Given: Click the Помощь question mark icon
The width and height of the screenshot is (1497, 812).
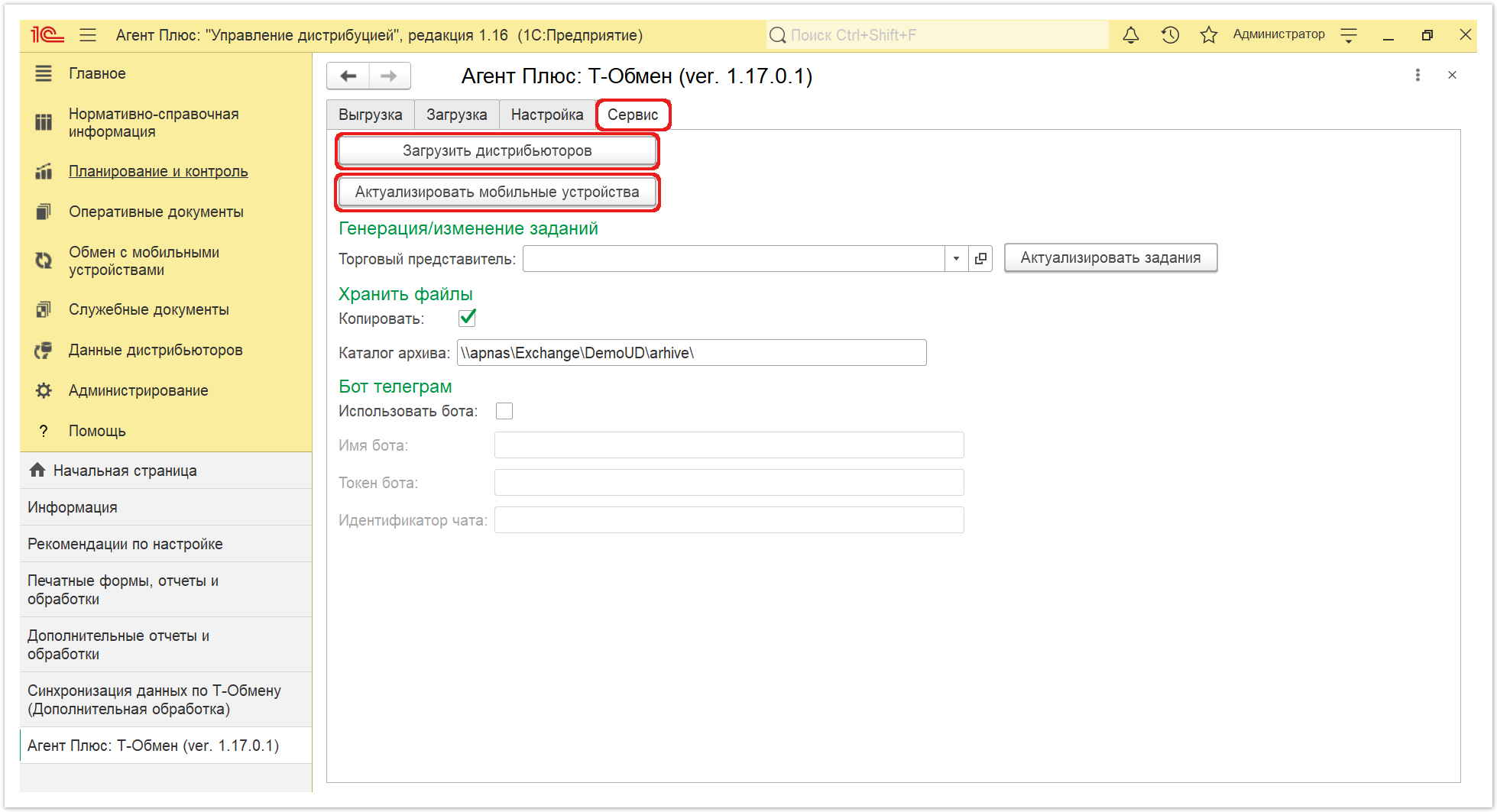Looking at the screenshot, I should 44,431.
